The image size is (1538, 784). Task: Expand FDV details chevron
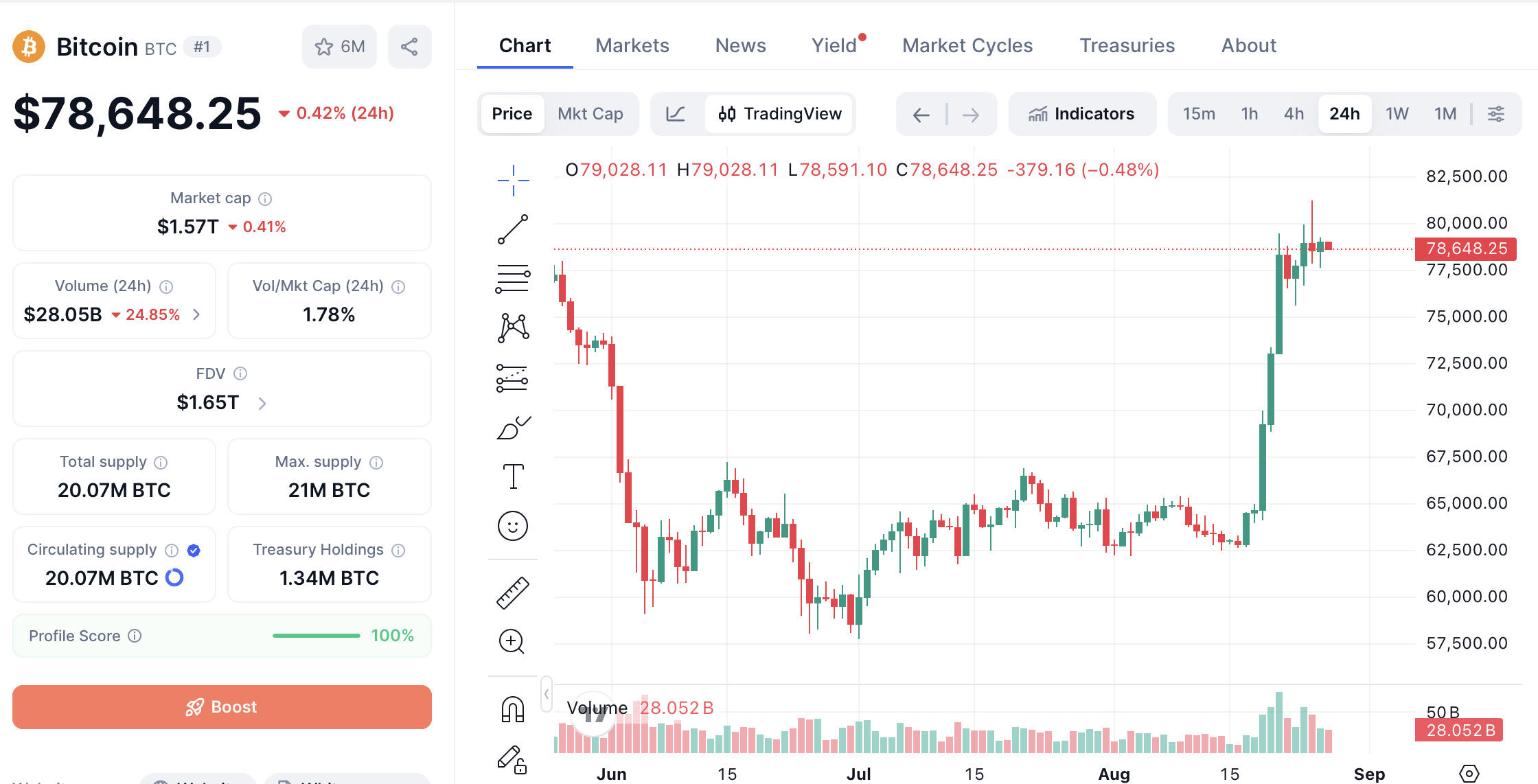coord(262,403)
